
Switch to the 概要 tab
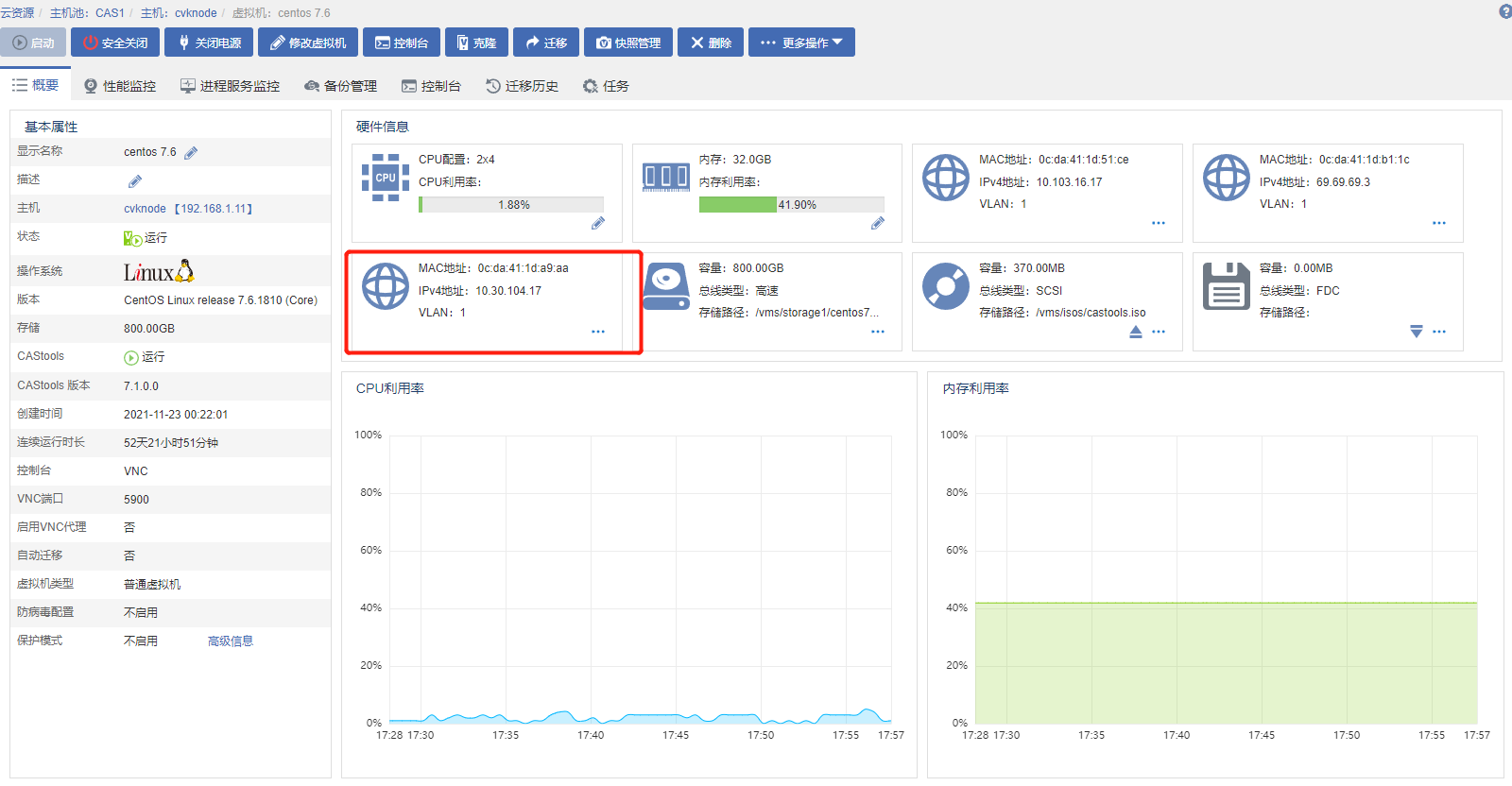pos(35,85)
